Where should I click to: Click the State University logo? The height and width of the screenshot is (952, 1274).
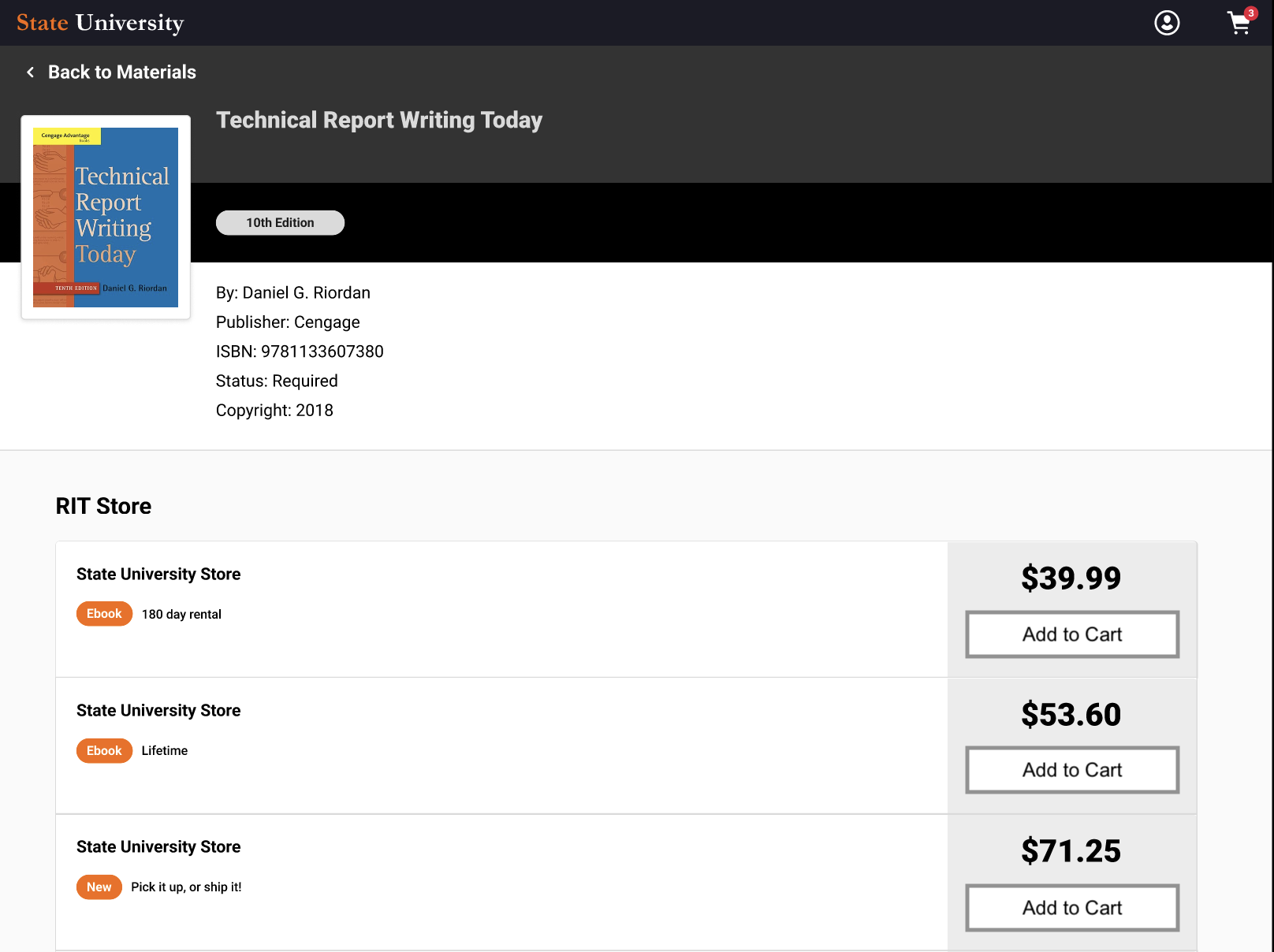pos(100,23)
